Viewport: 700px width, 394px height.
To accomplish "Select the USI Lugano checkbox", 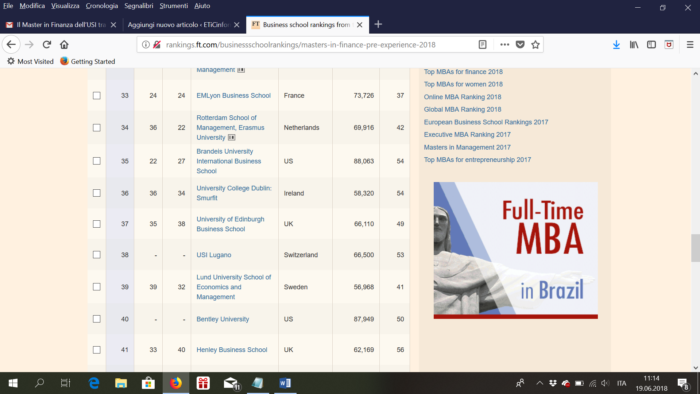I will (96, 255).
